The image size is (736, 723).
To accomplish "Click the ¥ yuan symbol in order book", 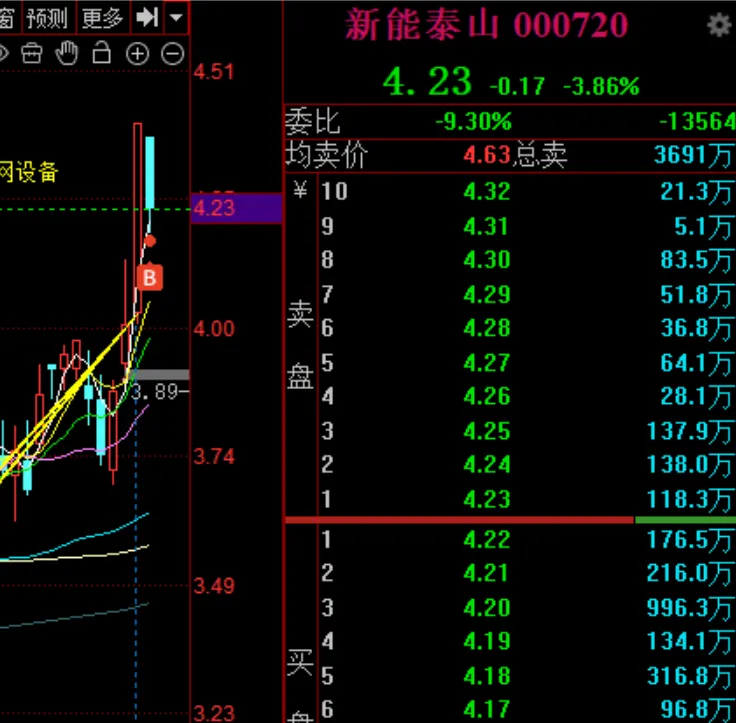I will [x=300, y=191].
